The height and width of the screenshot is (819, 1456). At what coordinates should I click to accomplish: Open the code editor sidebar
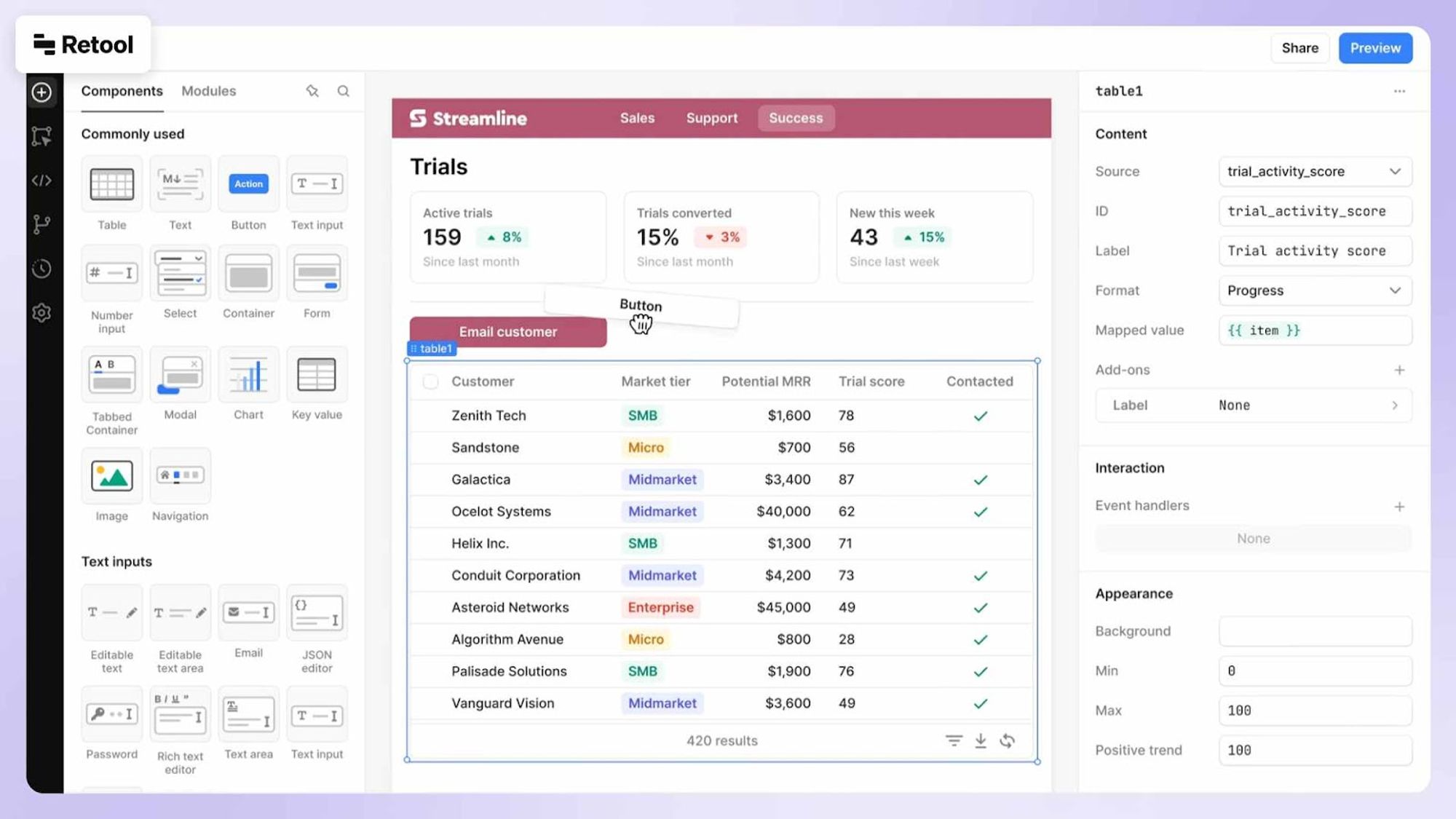41,181
